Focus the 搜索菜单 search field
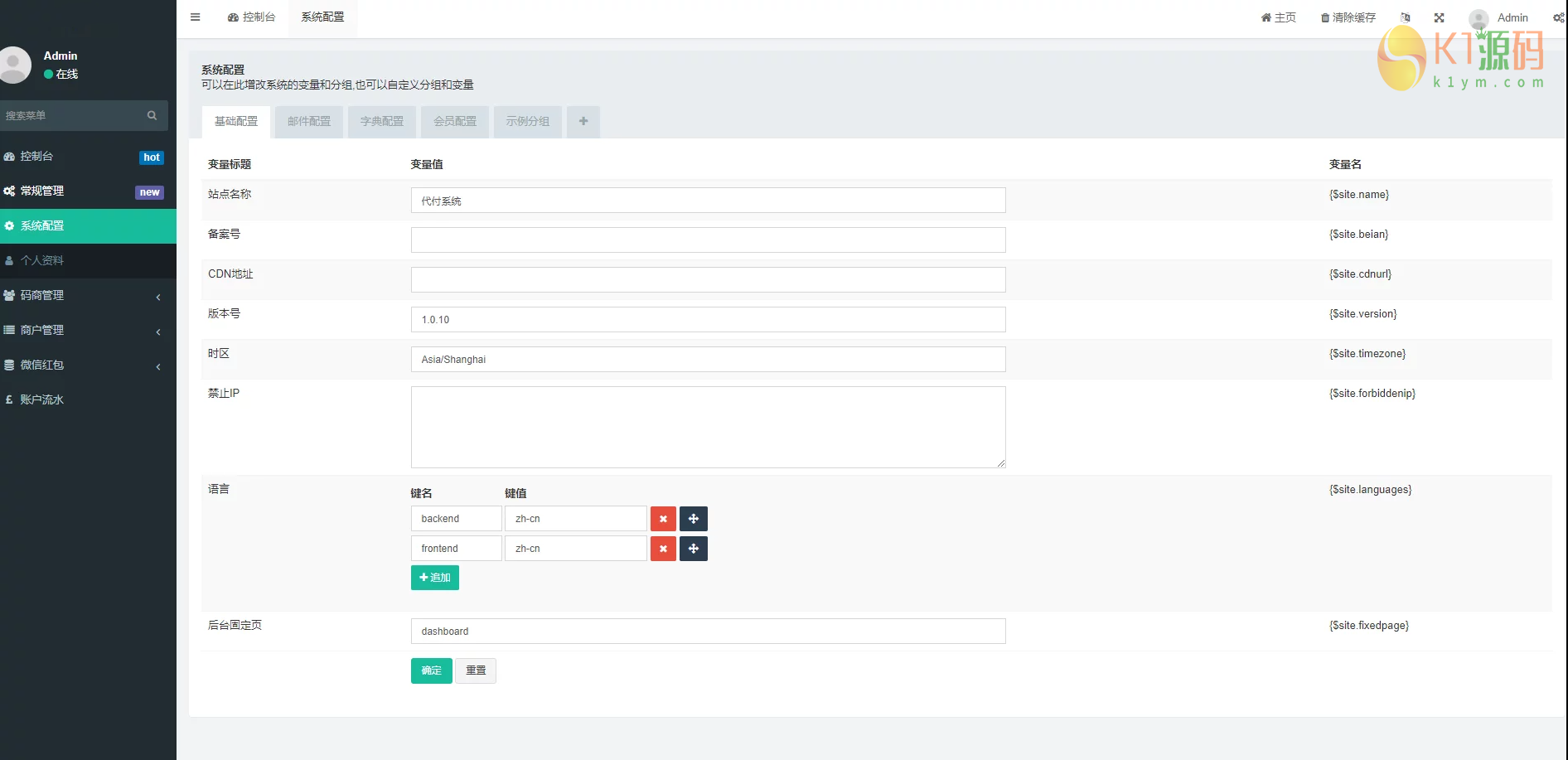 click(x=70, y=115)
